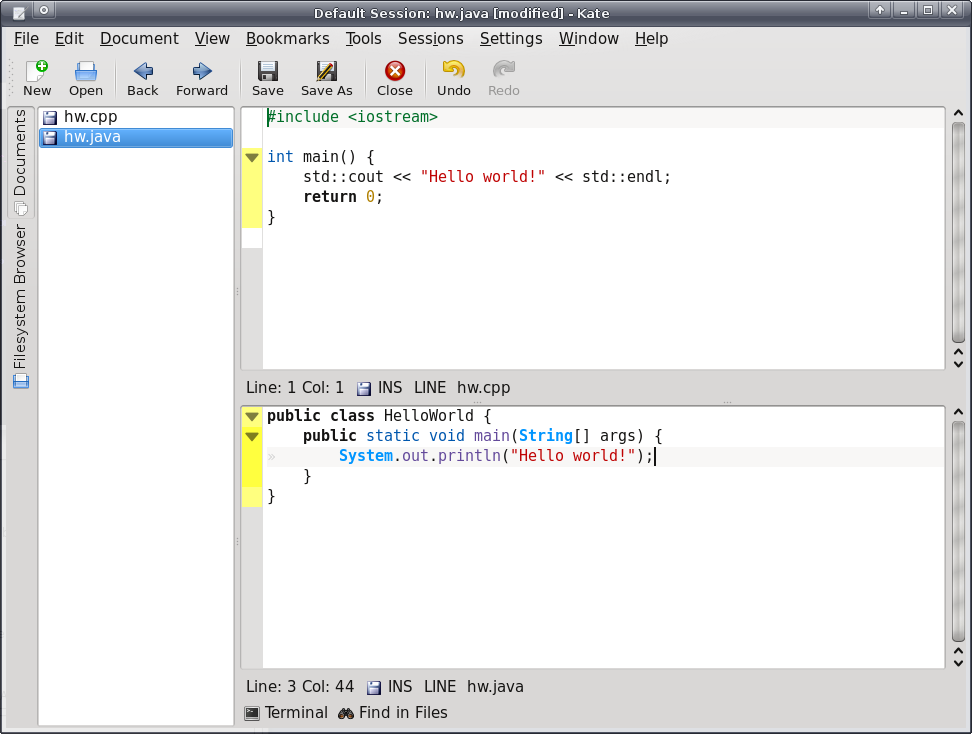Click 'Line: 3 Col: 44' status text

(299, 687)
